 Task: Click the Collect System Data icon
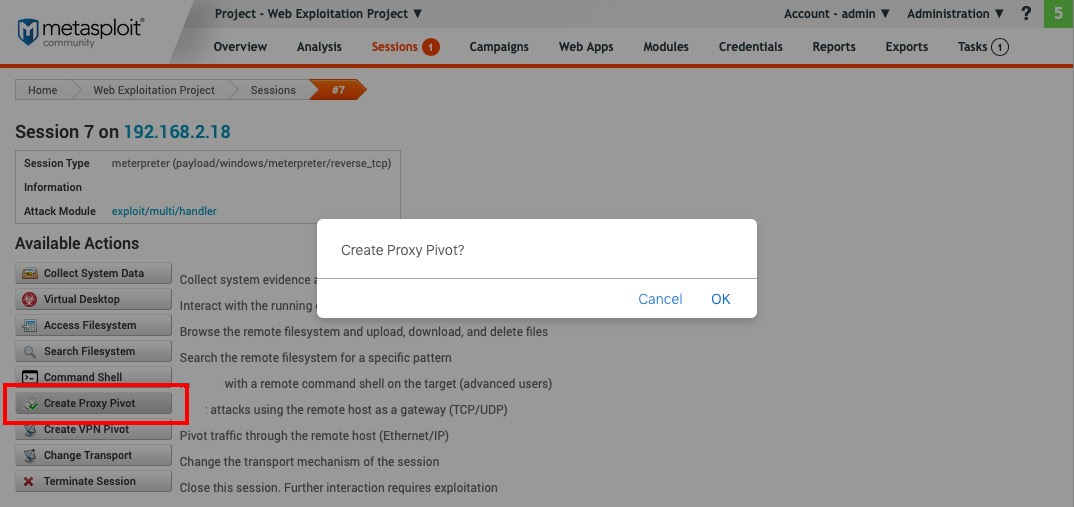tap(30, 273)
